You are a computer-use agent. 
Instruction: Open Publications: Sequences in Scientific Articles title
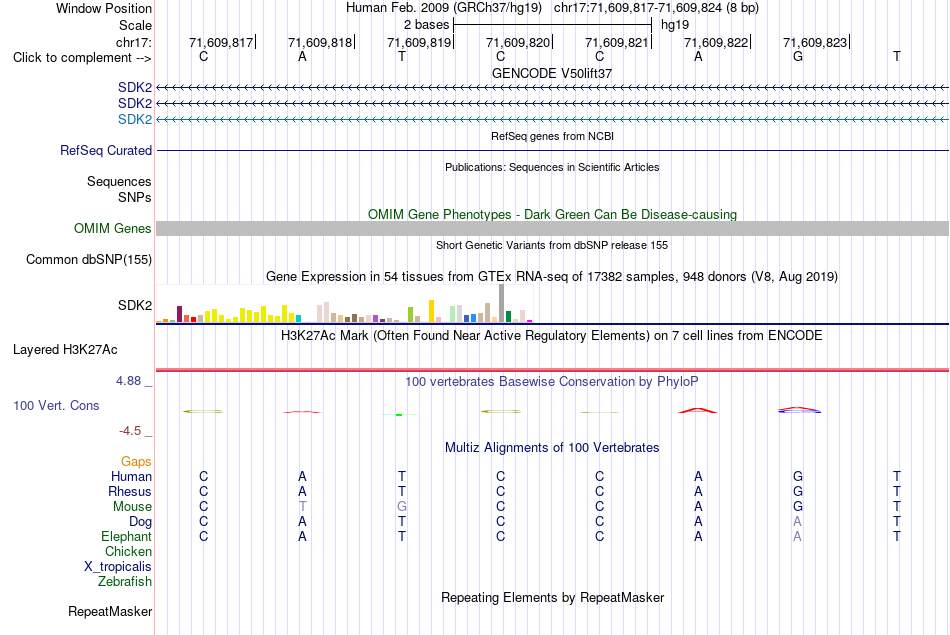[x=552, y=167]
